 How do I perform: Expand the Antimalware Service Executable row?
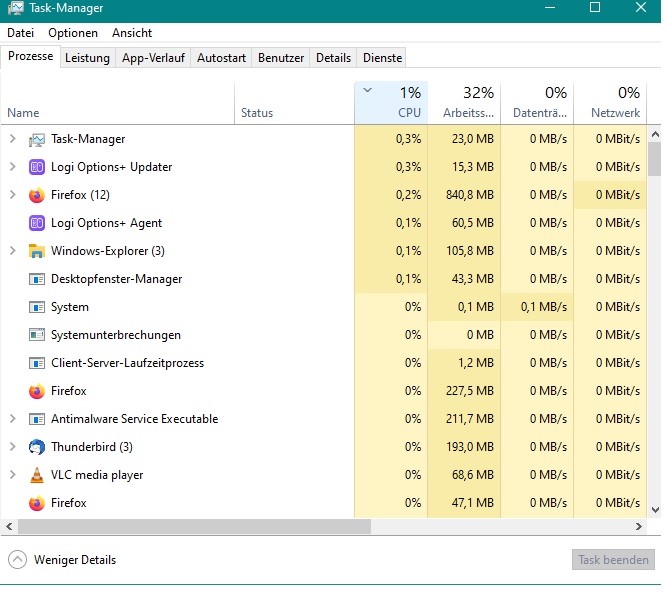[13, 419]
